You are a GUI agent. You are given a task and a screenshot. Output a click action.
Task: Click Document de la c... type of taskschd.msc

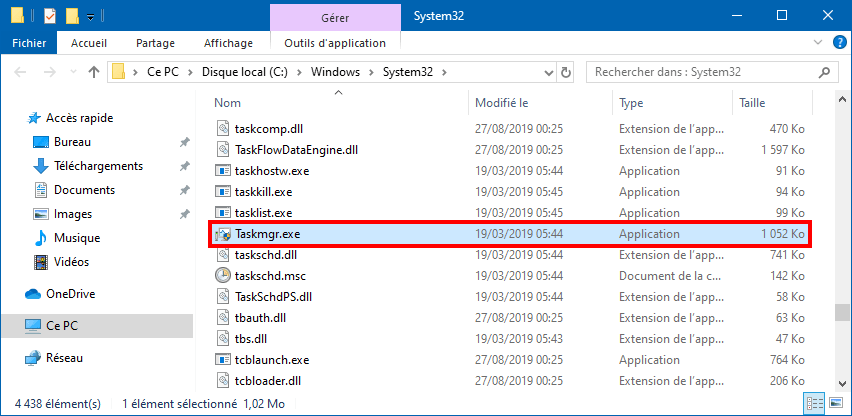point(672,276)
